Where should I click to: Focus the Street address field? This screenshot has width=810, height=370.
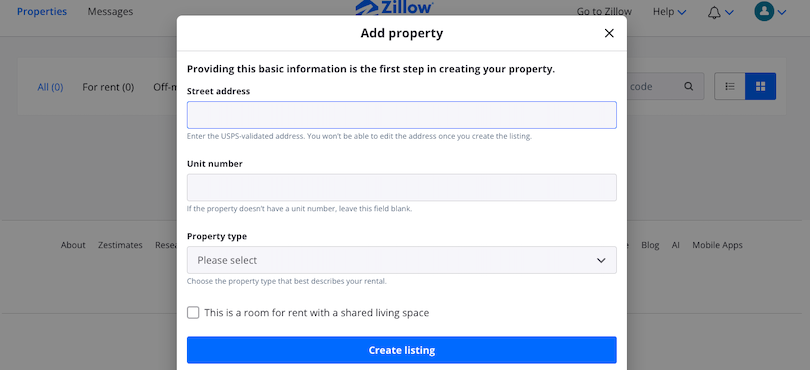[x=401, y=115]
